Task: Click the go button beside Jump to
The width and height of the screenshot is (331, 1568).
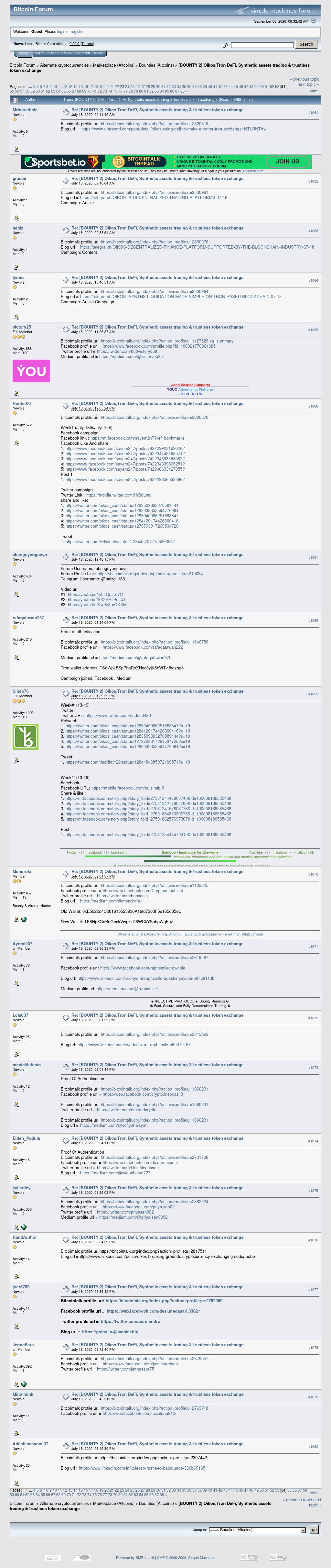Action: click(314, 1530)
